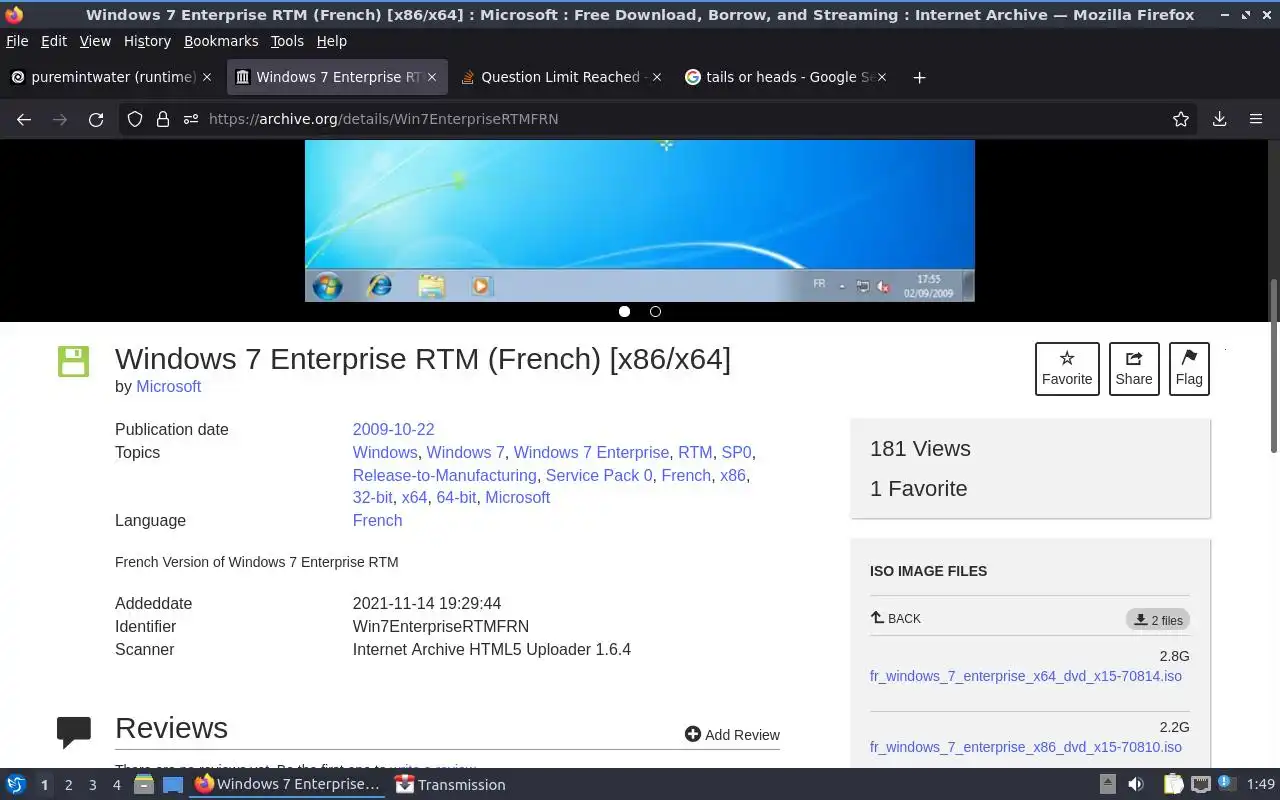Screen dimensions: 1280x800
Task: Open the volume control in system tray
Action: (x=1136, y=785)
